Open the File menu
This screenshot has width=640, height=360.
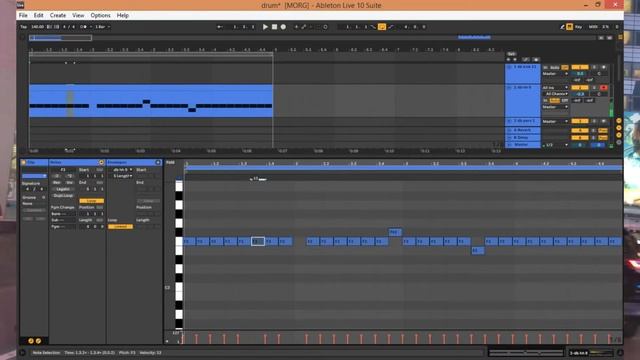pyautogui.click(x=23, y=16)
